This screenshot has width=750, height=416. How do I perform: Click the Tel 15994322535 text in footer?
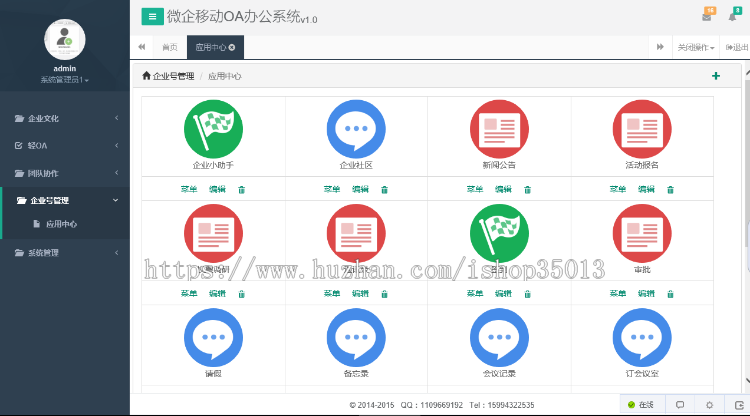[502, 405]
